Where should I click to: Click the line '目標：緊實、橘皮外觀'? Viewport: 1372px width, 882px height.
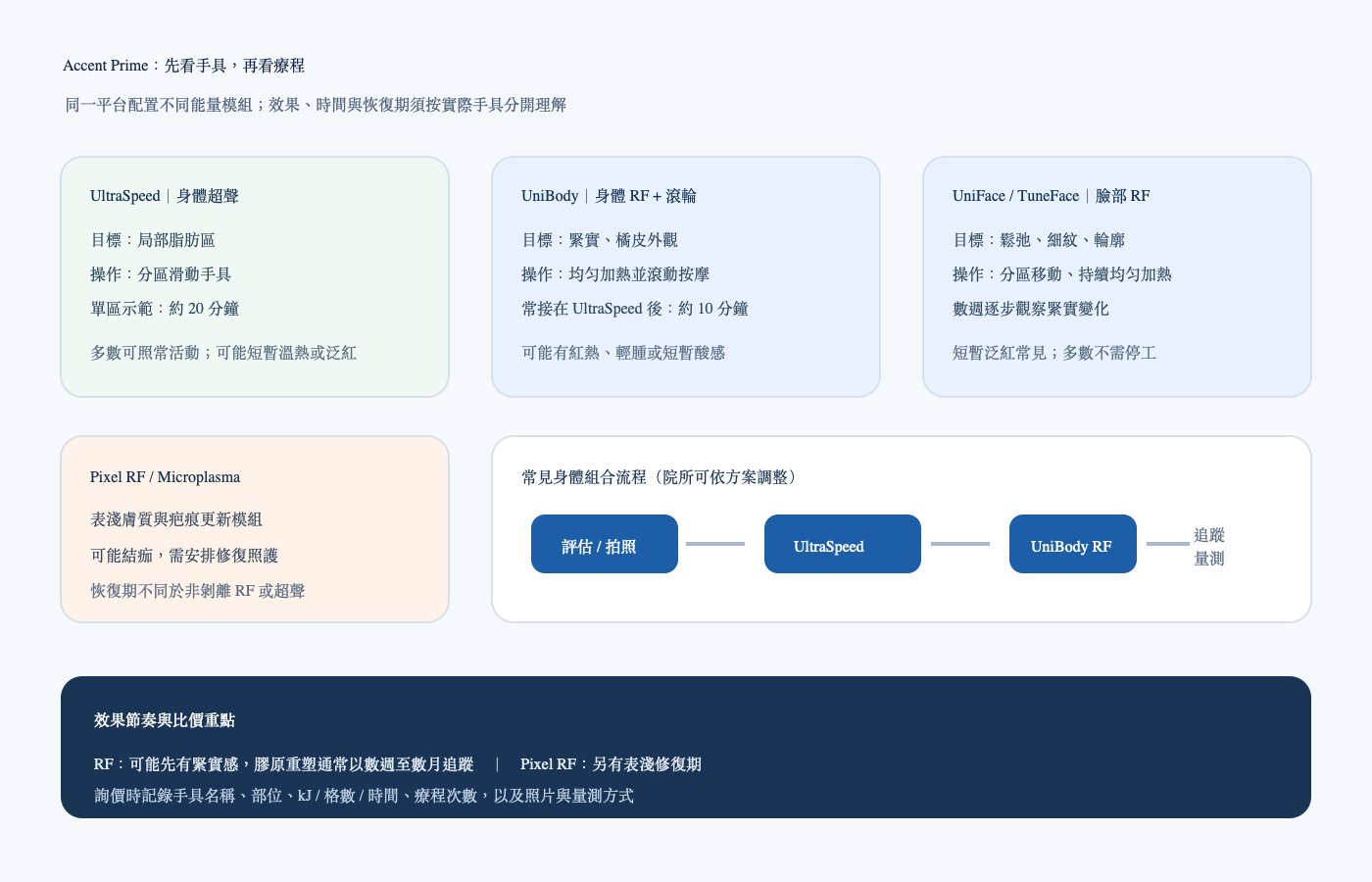point(600,240)
